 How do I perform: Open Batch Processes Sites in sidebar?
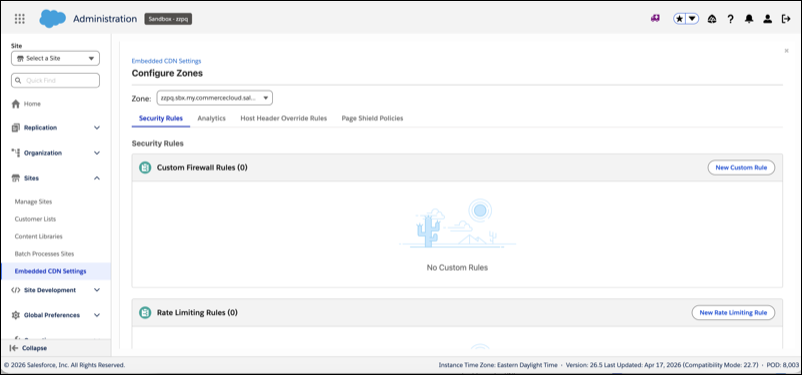click(x=44, y=254)
